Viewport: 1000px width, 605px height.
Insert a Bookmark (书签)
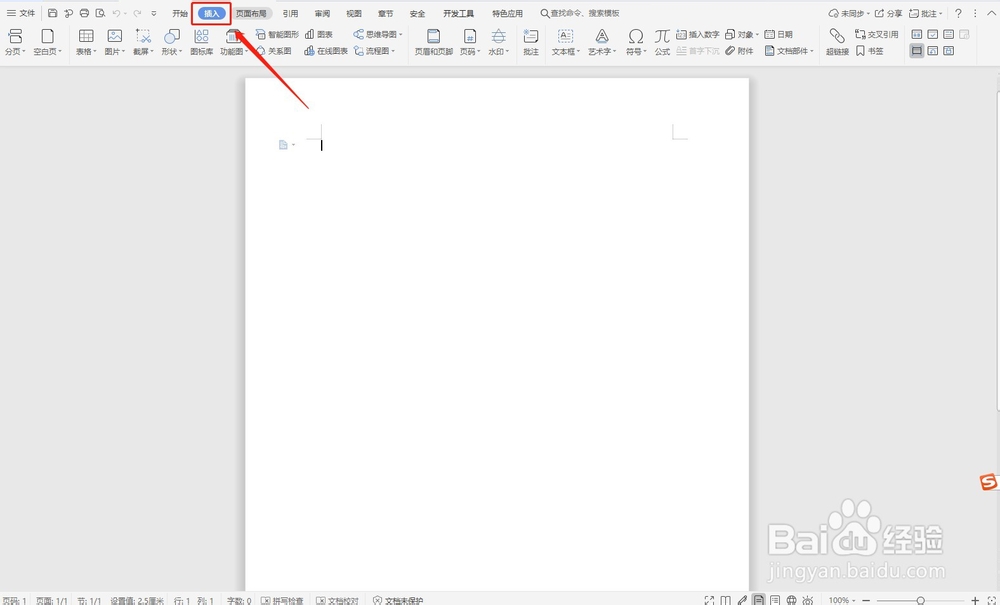pos(870,51)
